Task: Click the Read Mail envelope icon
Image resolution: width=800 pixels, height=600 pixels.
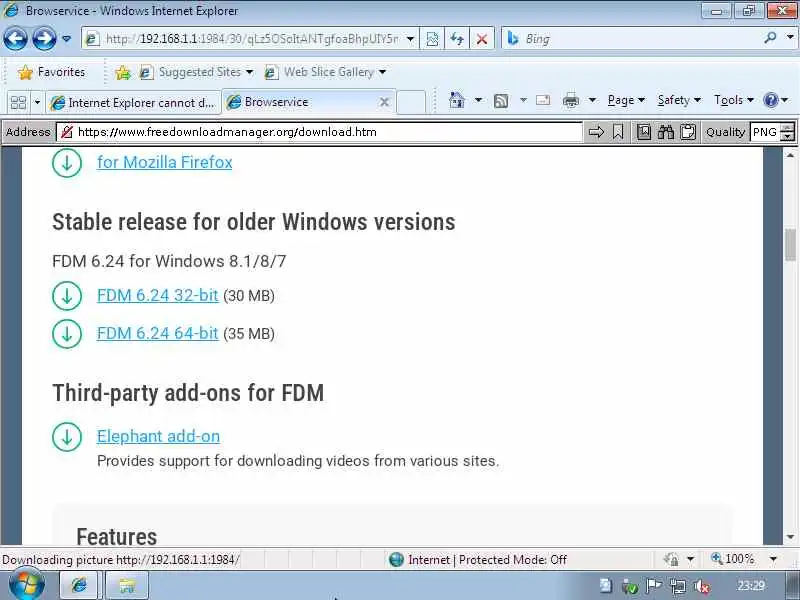Action: tap(543, 100)
